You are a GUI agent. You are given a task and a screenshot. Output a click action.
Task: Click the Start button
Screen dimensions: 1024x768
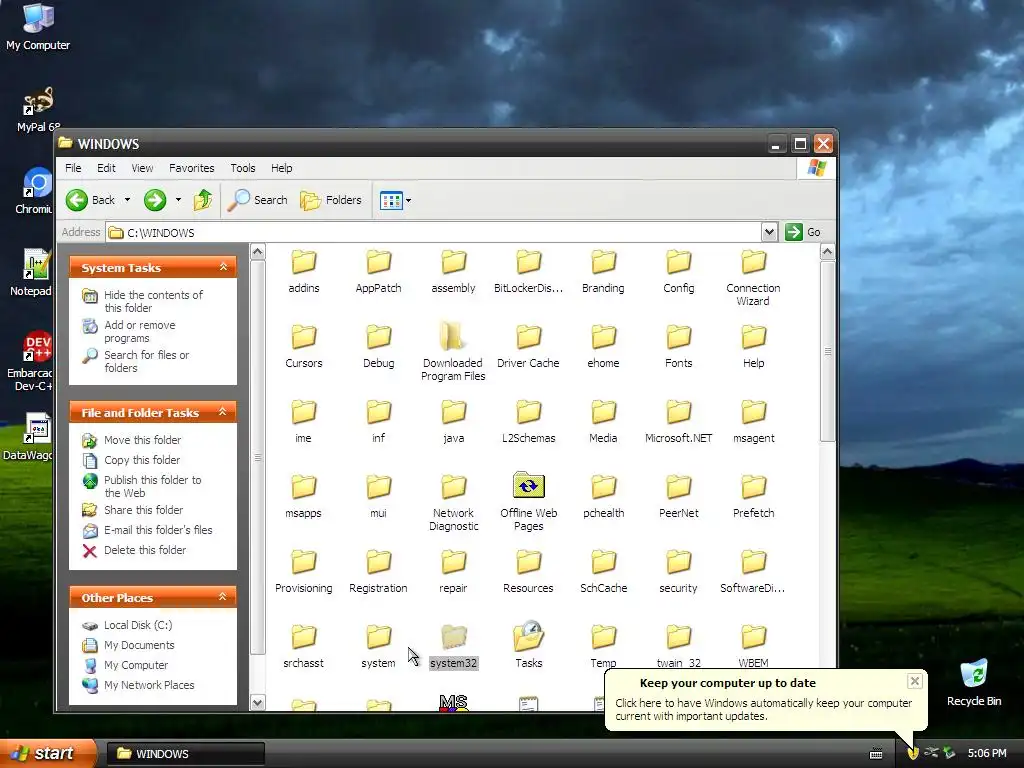click(48, 754)
